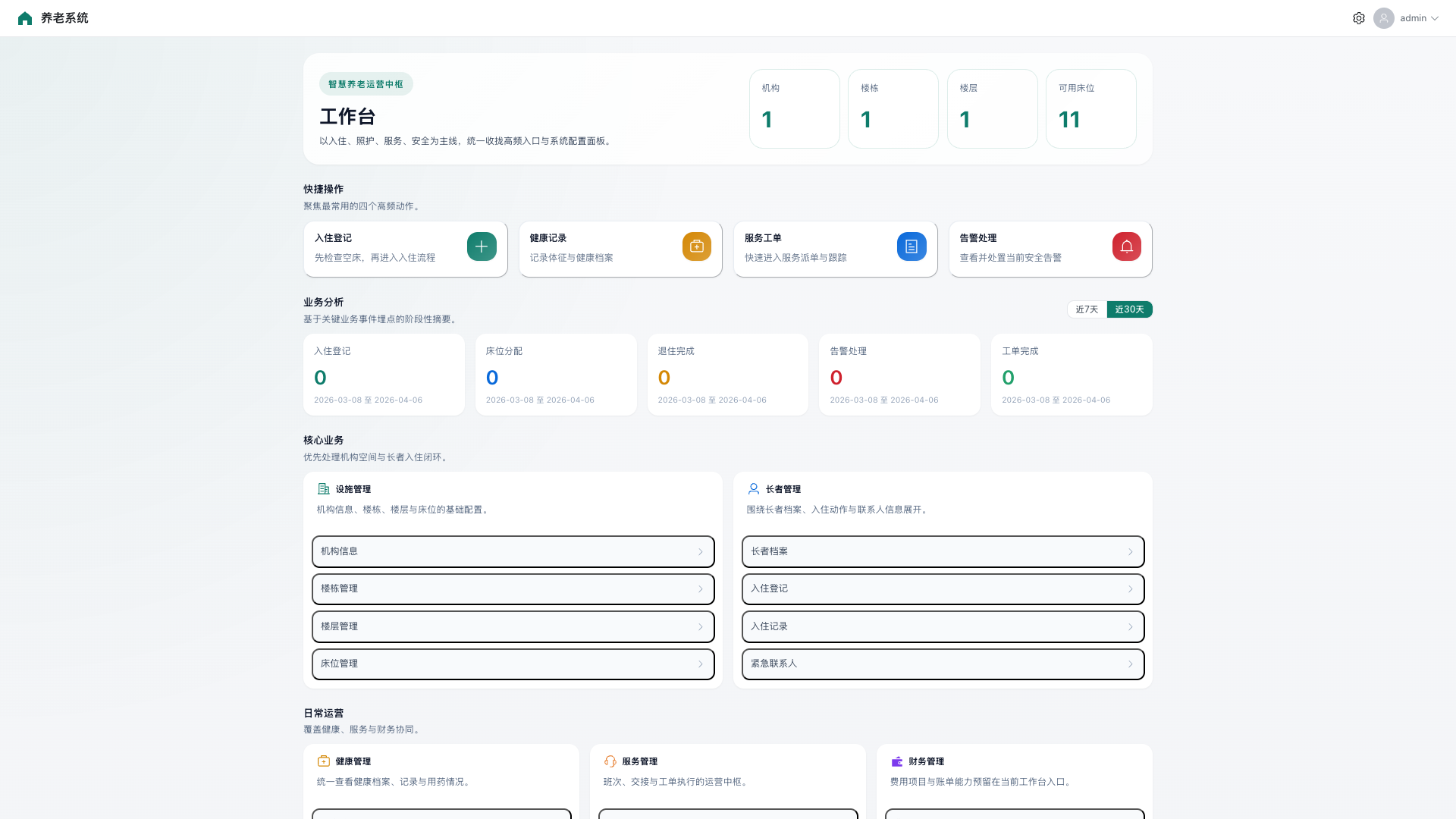
Task: Click the red alarm bell icon on 告警处理 card
Action: point(1127,246)
